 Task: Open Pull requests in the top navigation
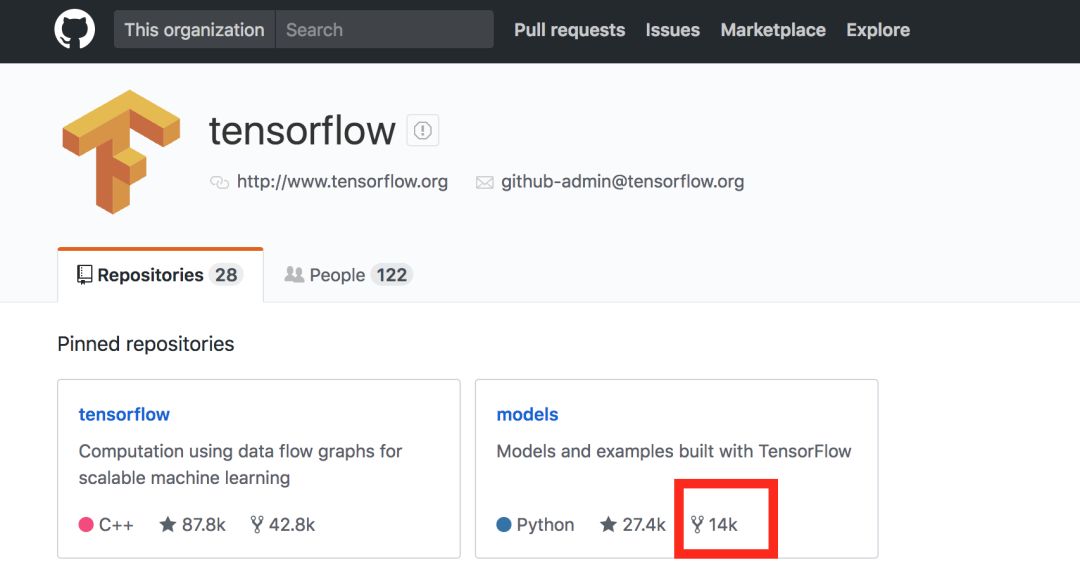coord(569,30)
